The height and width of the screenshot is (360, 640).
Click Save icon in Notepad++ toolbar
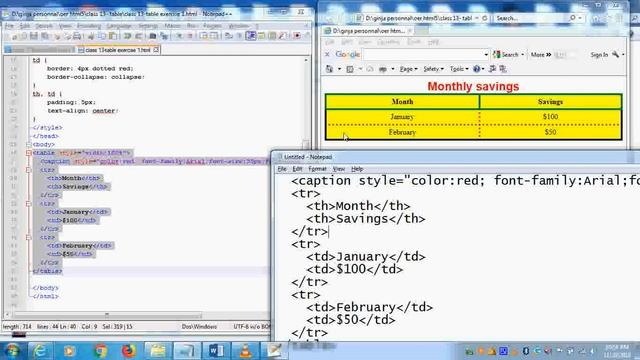pyautogui.click(x=33, y=36)
